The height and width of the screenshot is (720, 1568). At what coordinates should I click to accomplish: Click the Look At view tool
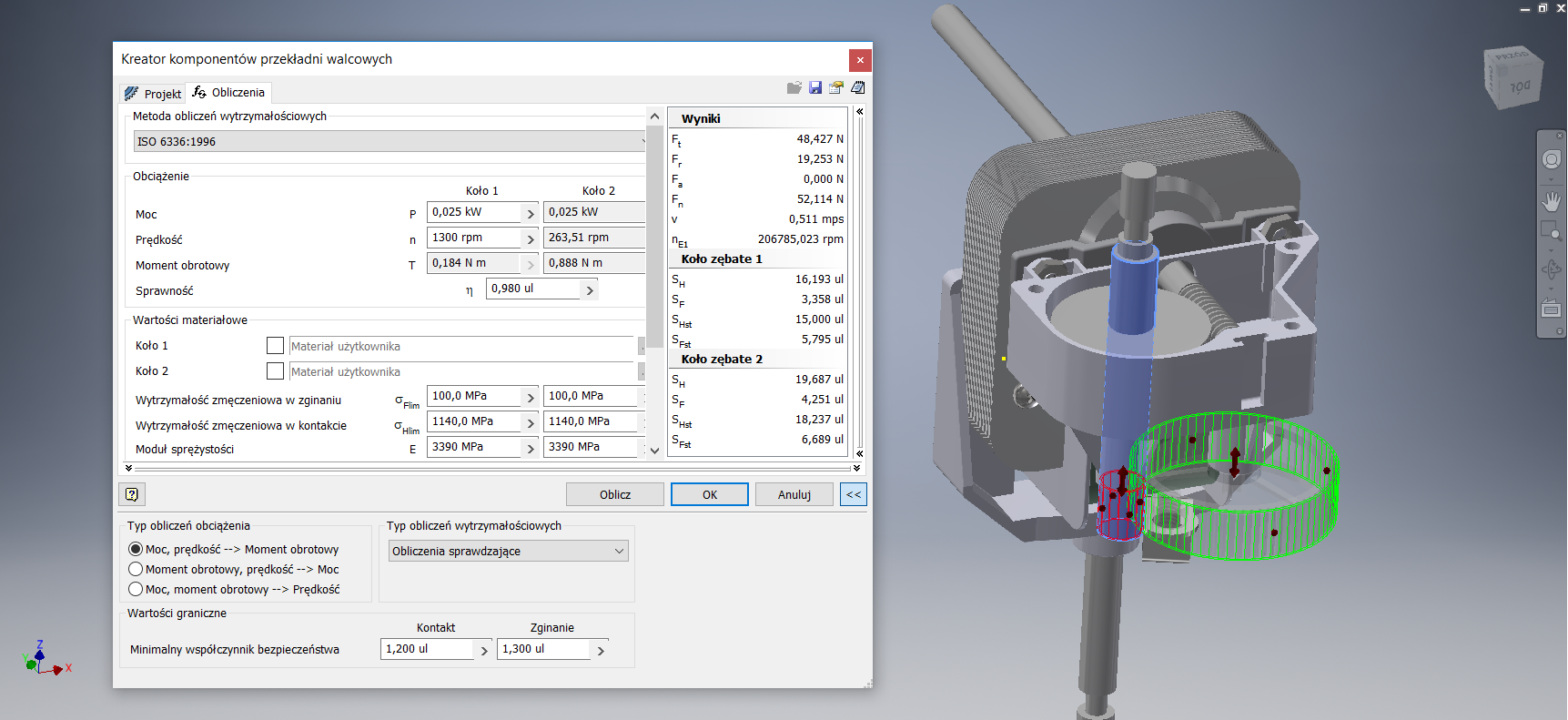[x=1552, y=310]
